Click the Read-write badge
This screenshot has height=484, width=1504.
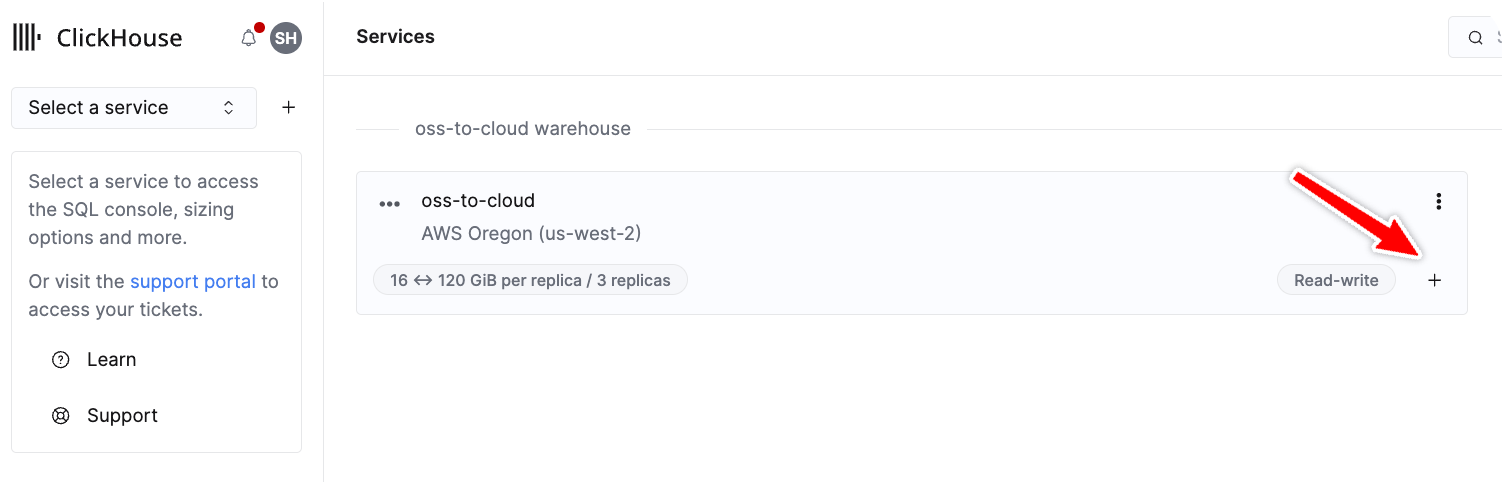(1336, 281)
